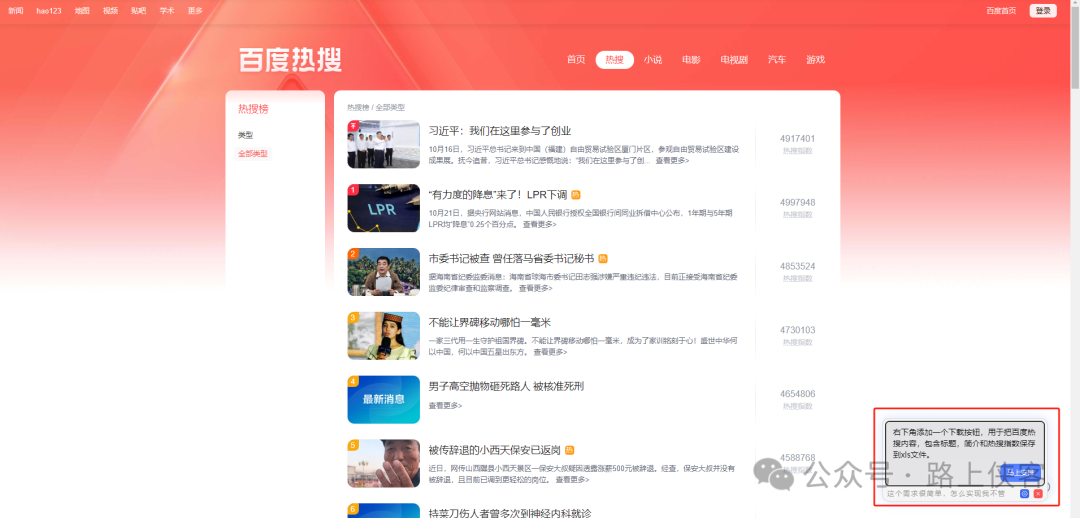Open headline 习近平：我们在这里参与了创业
The image size is (1080, 518).
click(500, 131)
